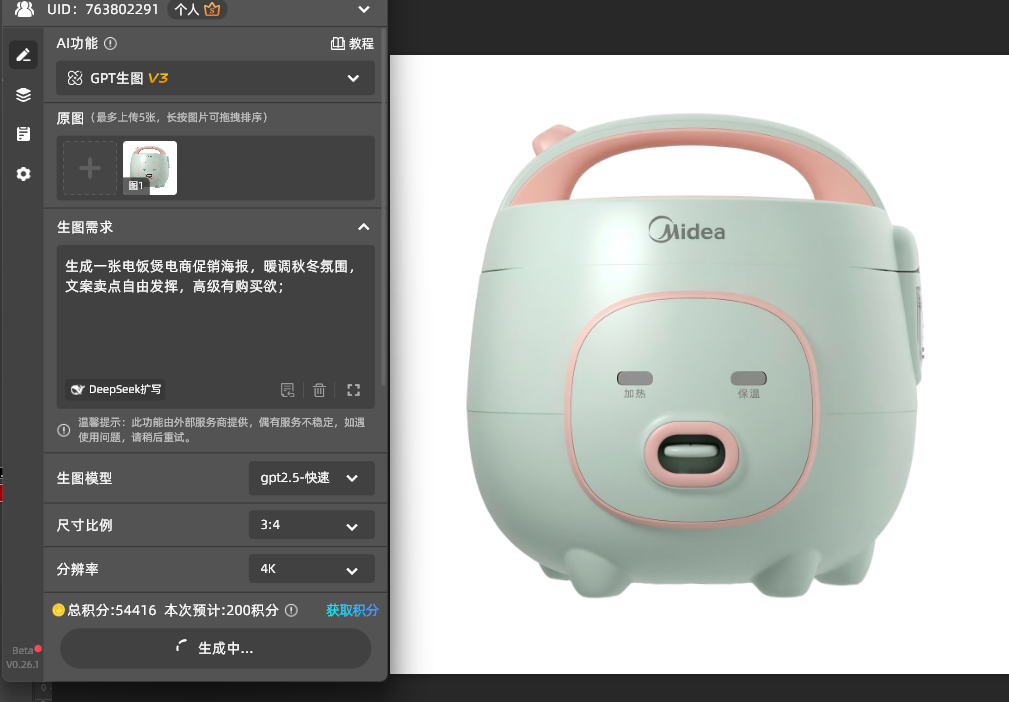The width and height of the screenshot is (1009, 702).
Task: Click the gold coin icon beside 总积分
Action: (x=59, y=610)
